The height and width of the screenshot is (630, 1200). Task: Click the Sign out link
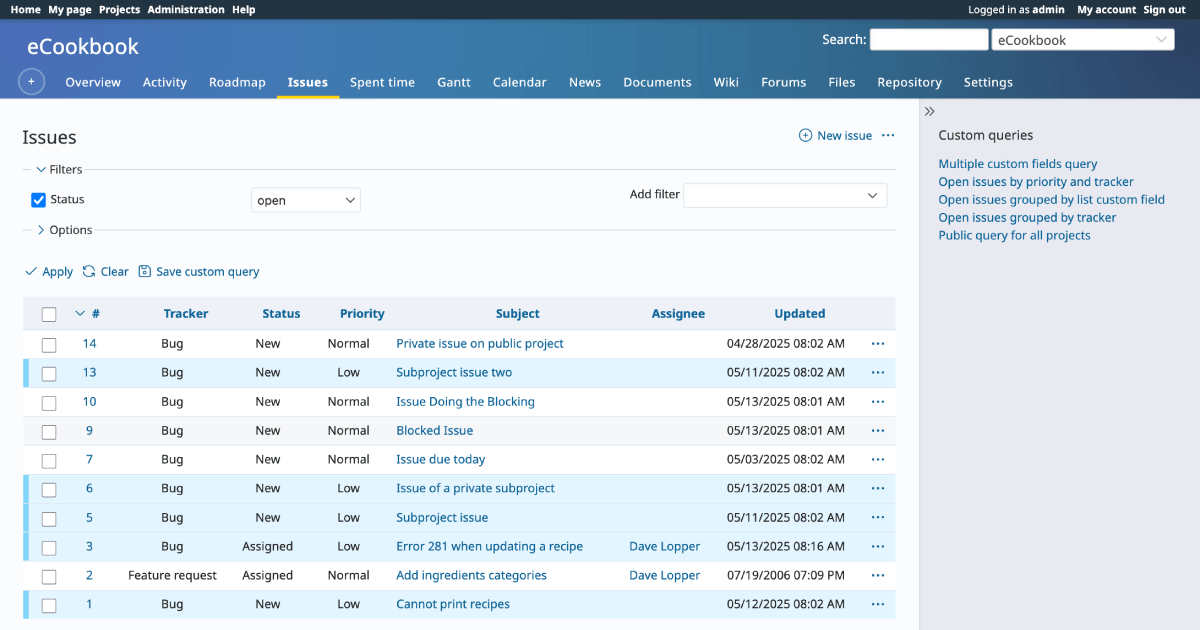pos(1164,9)
